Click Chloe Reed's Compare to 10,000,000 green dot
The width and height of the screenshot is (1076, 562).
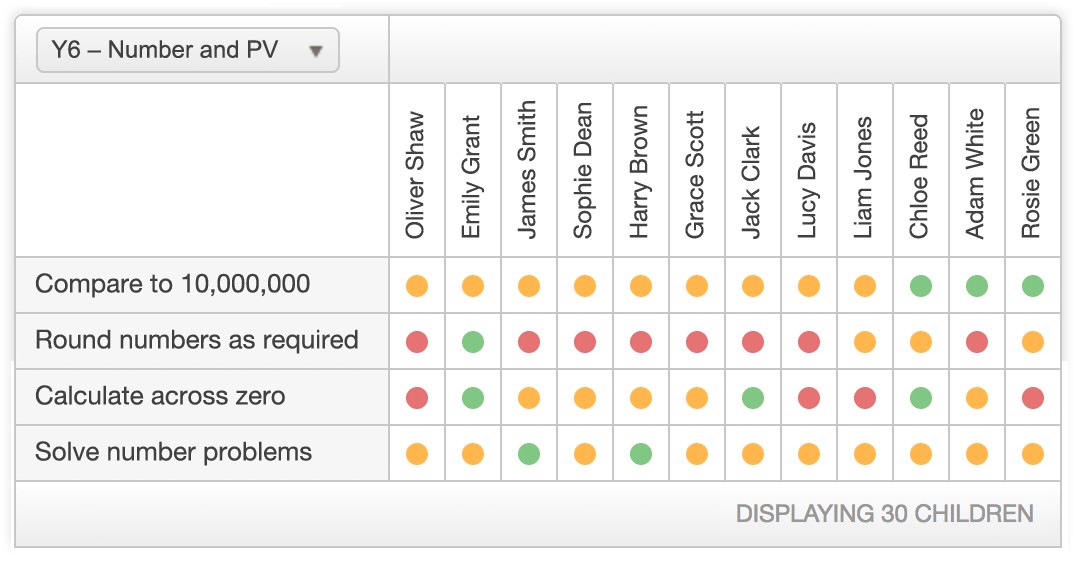[x=921, y=285]
